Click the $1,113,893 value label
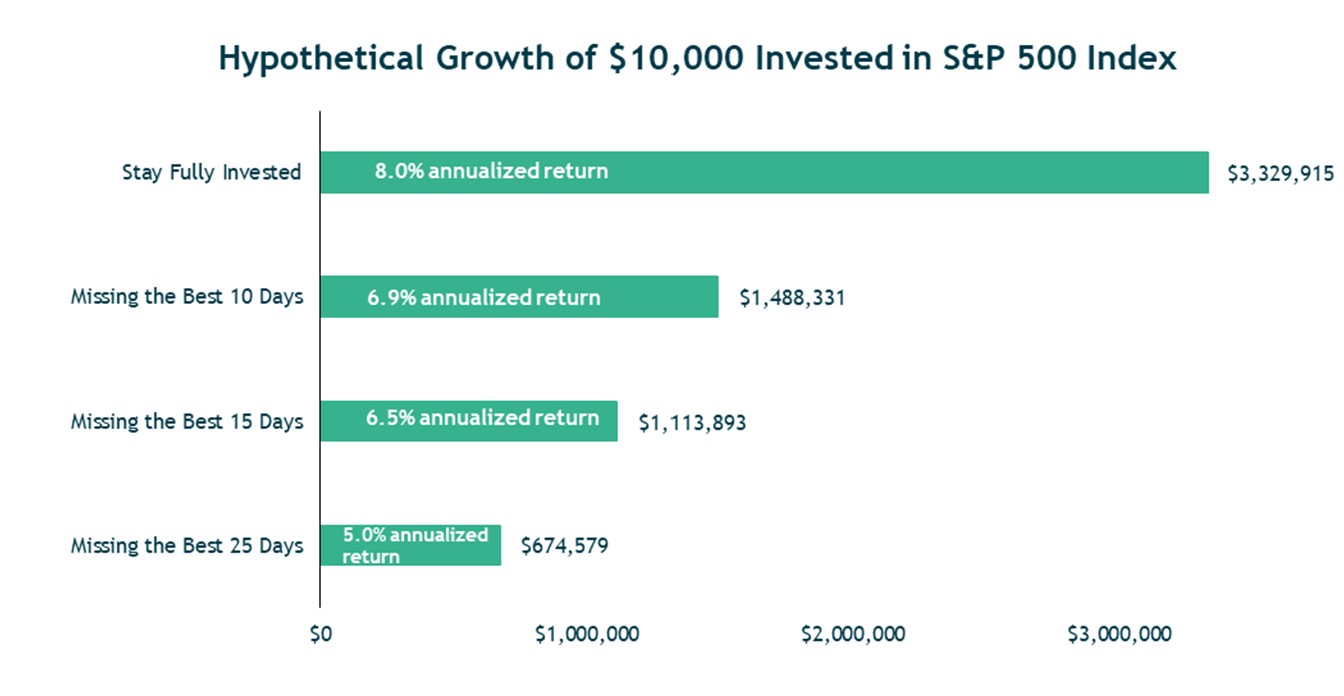 692,423
